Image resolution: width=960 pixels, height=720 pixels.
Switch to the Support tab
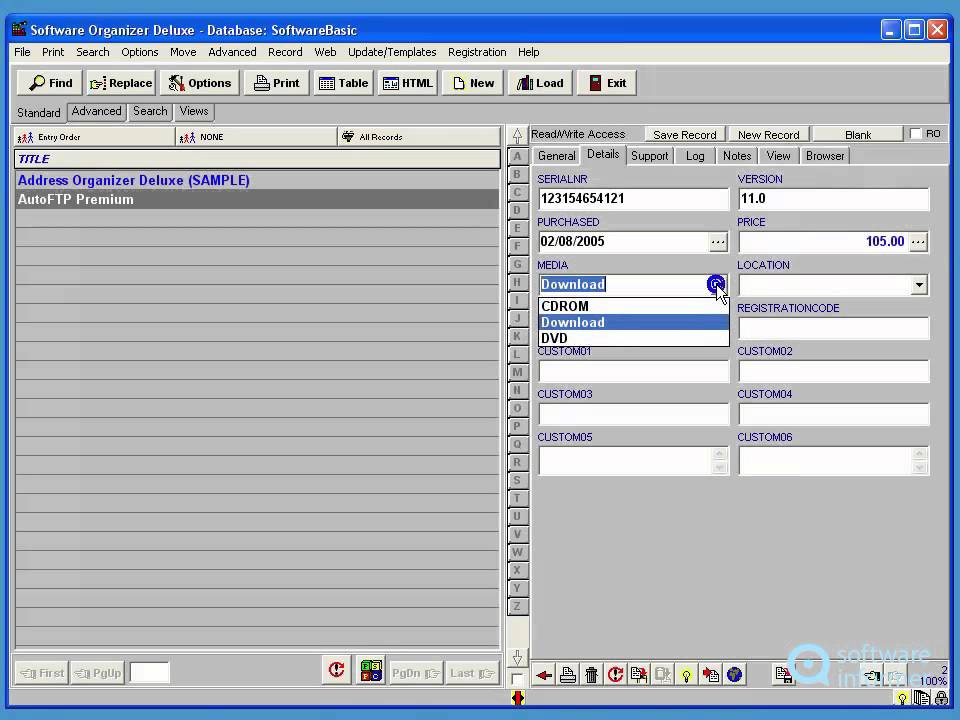click(650, 156)
